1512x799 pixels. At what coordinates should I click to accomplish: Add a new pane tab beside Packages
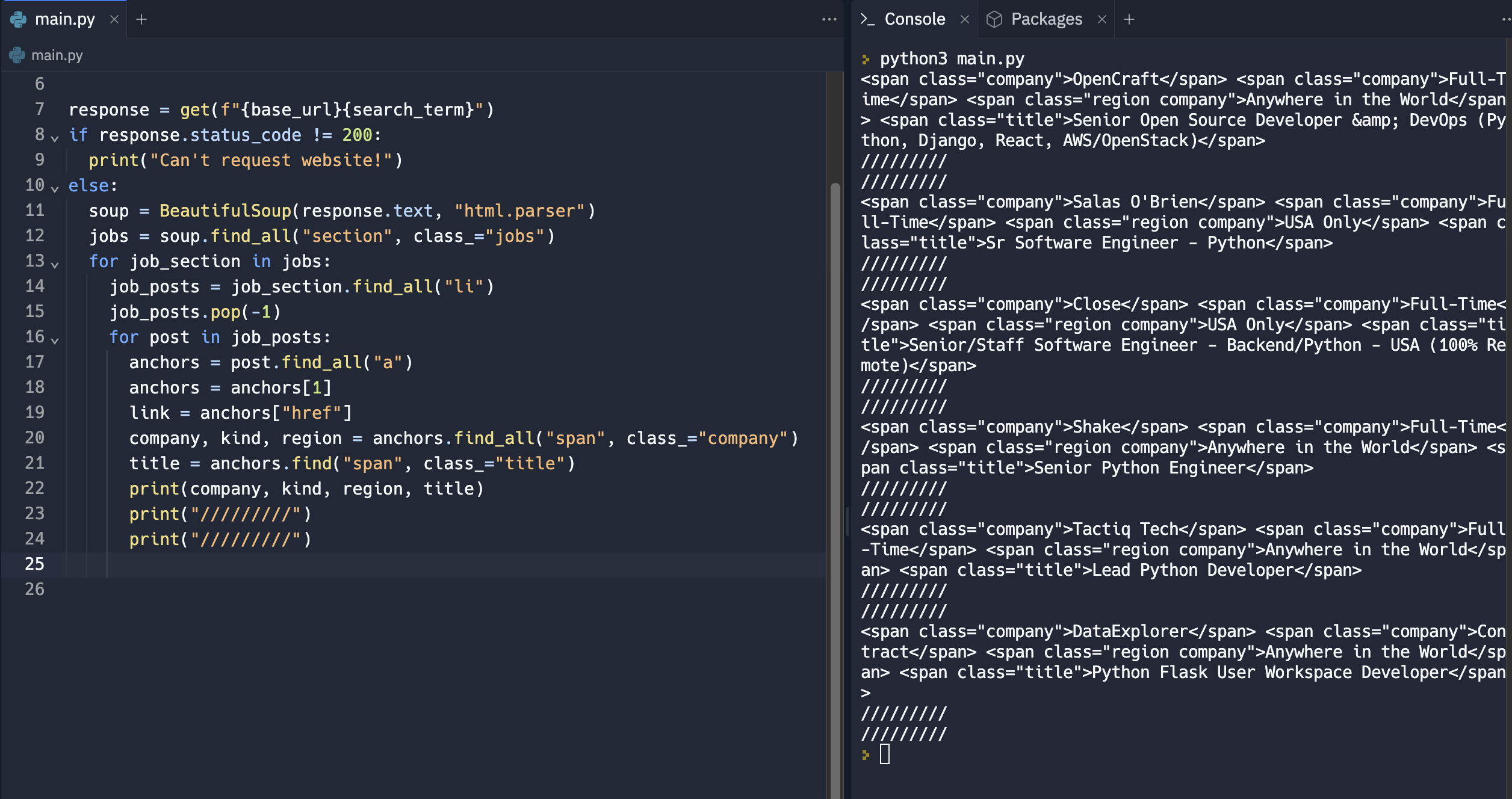(x=1129, y=19)
